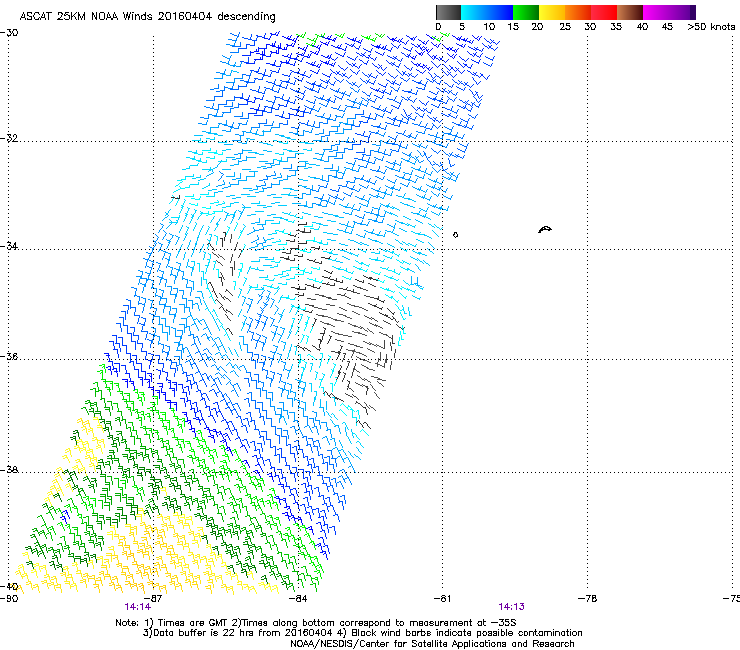
Task: Click the '-34' latitude axis label
Action: tap(9, 246)
